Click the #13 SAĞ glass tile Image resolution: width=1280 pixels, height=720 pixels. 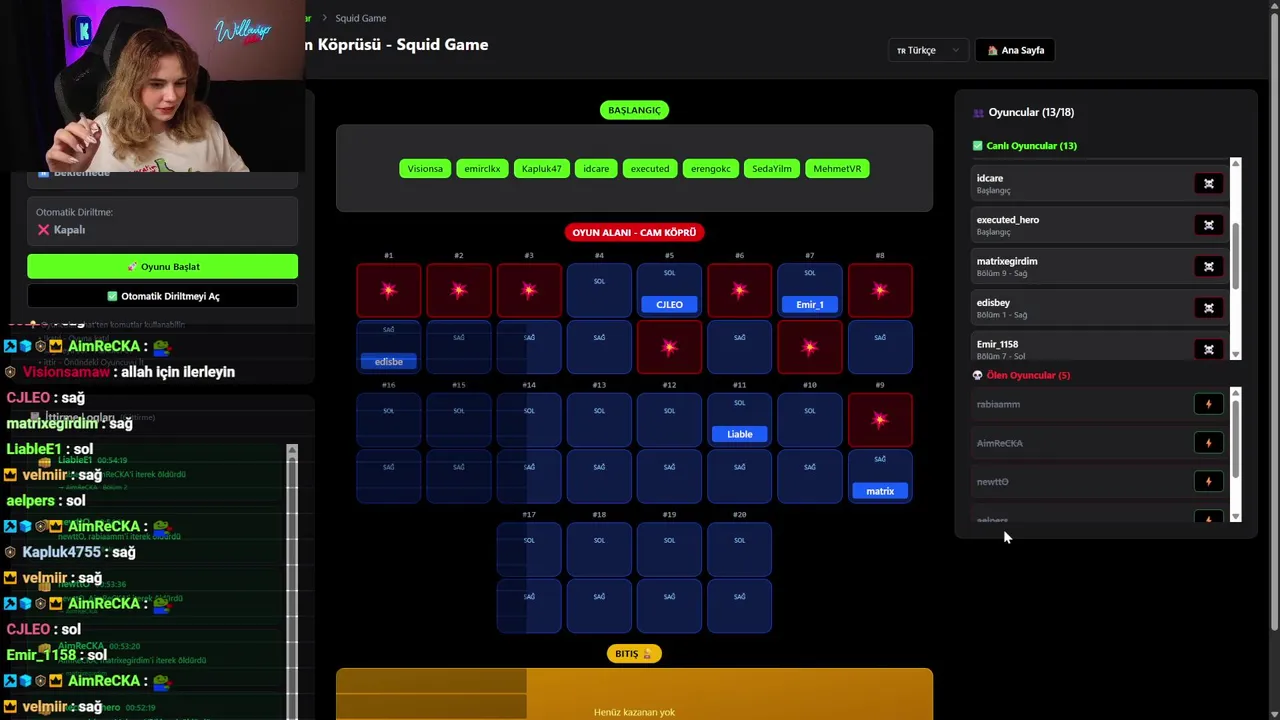[599, 476]
